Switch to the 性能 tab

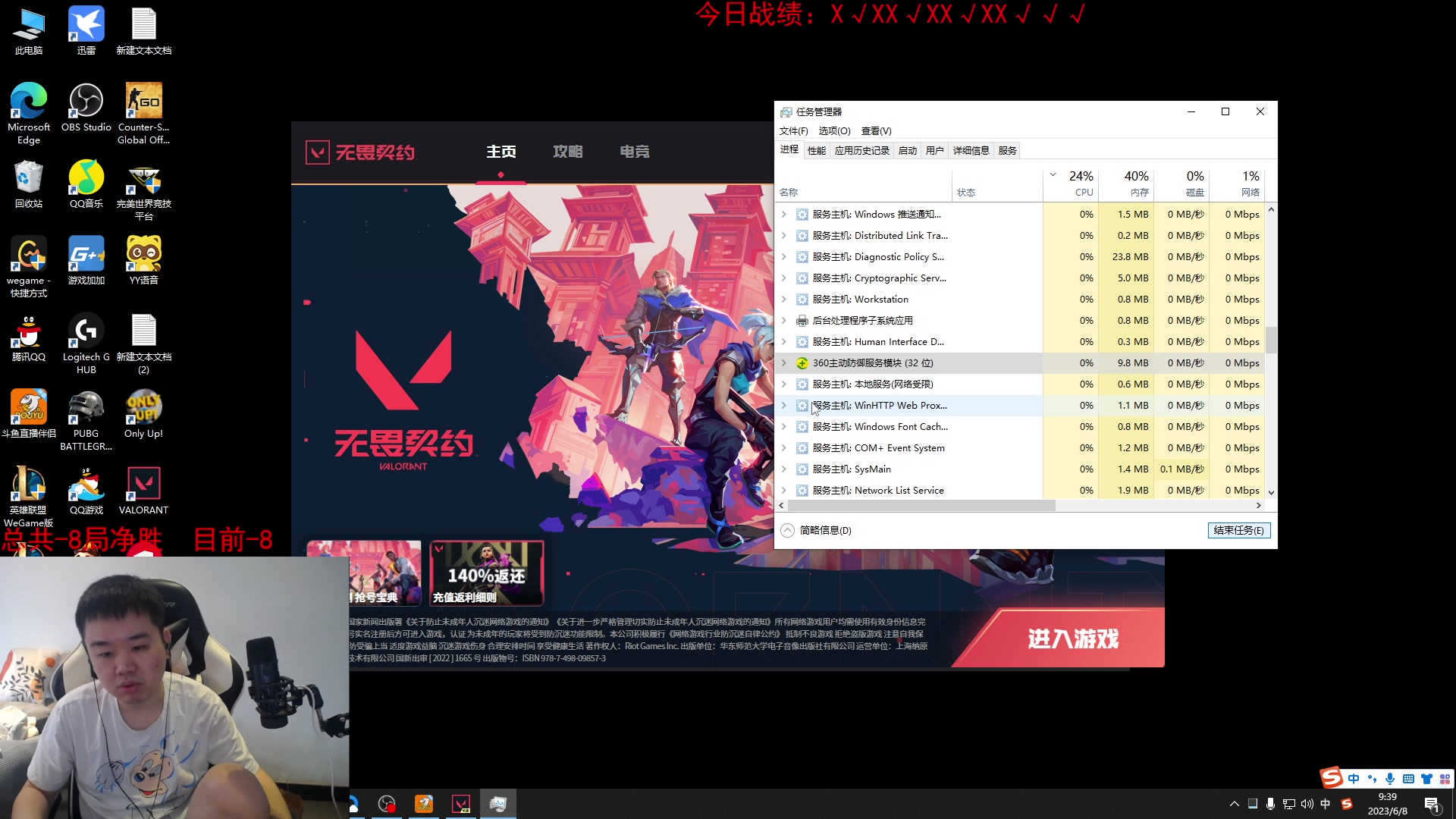pos(817,151)
